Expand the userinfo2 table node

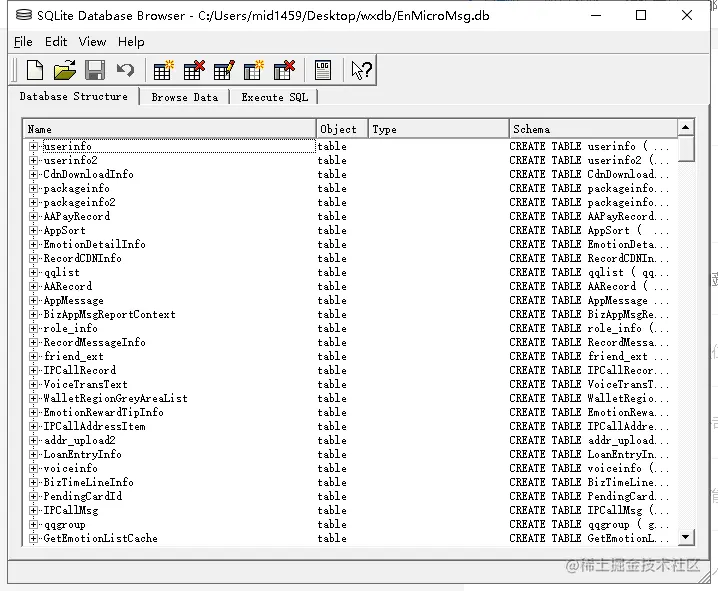pos(33,160)
